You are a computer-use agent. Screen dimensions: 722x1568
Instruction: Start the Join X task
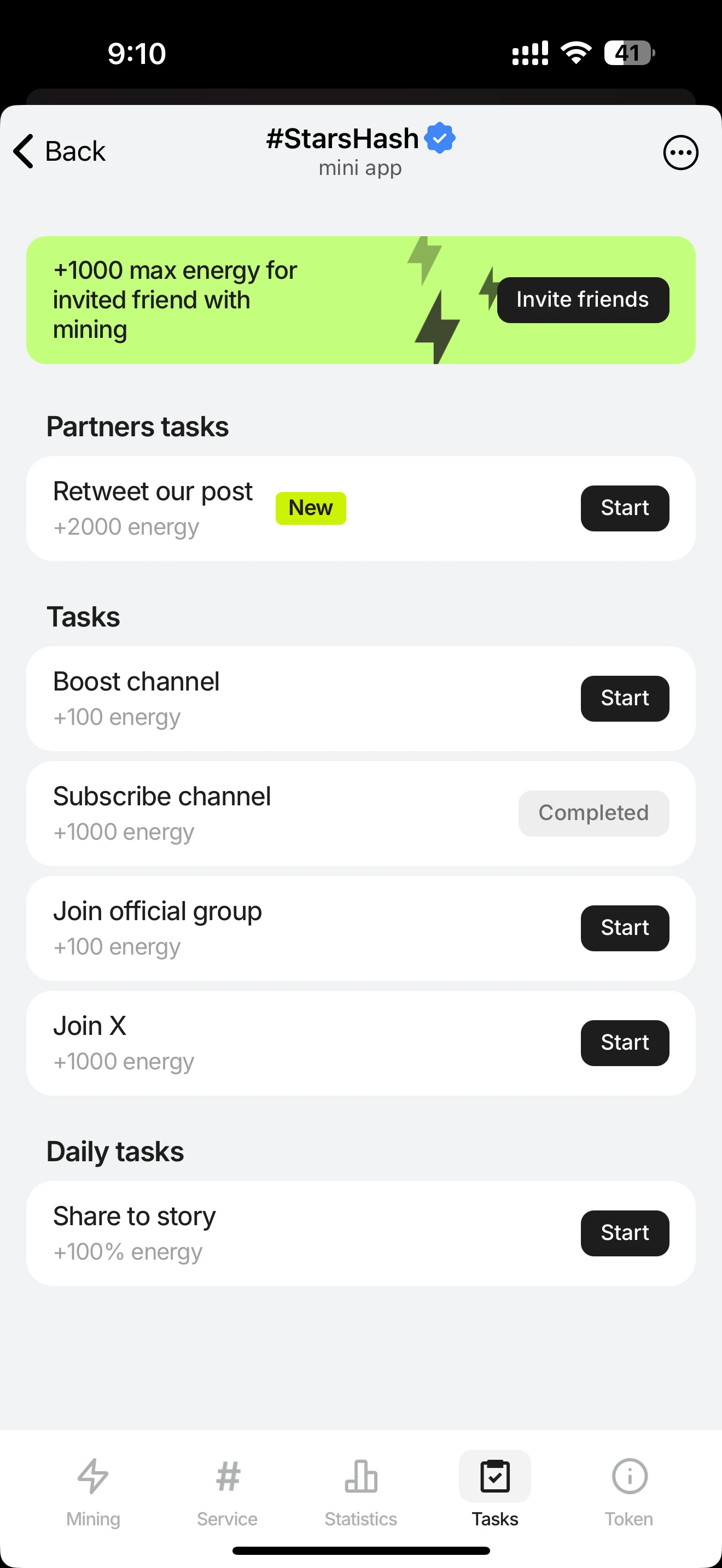point(625,1043)
